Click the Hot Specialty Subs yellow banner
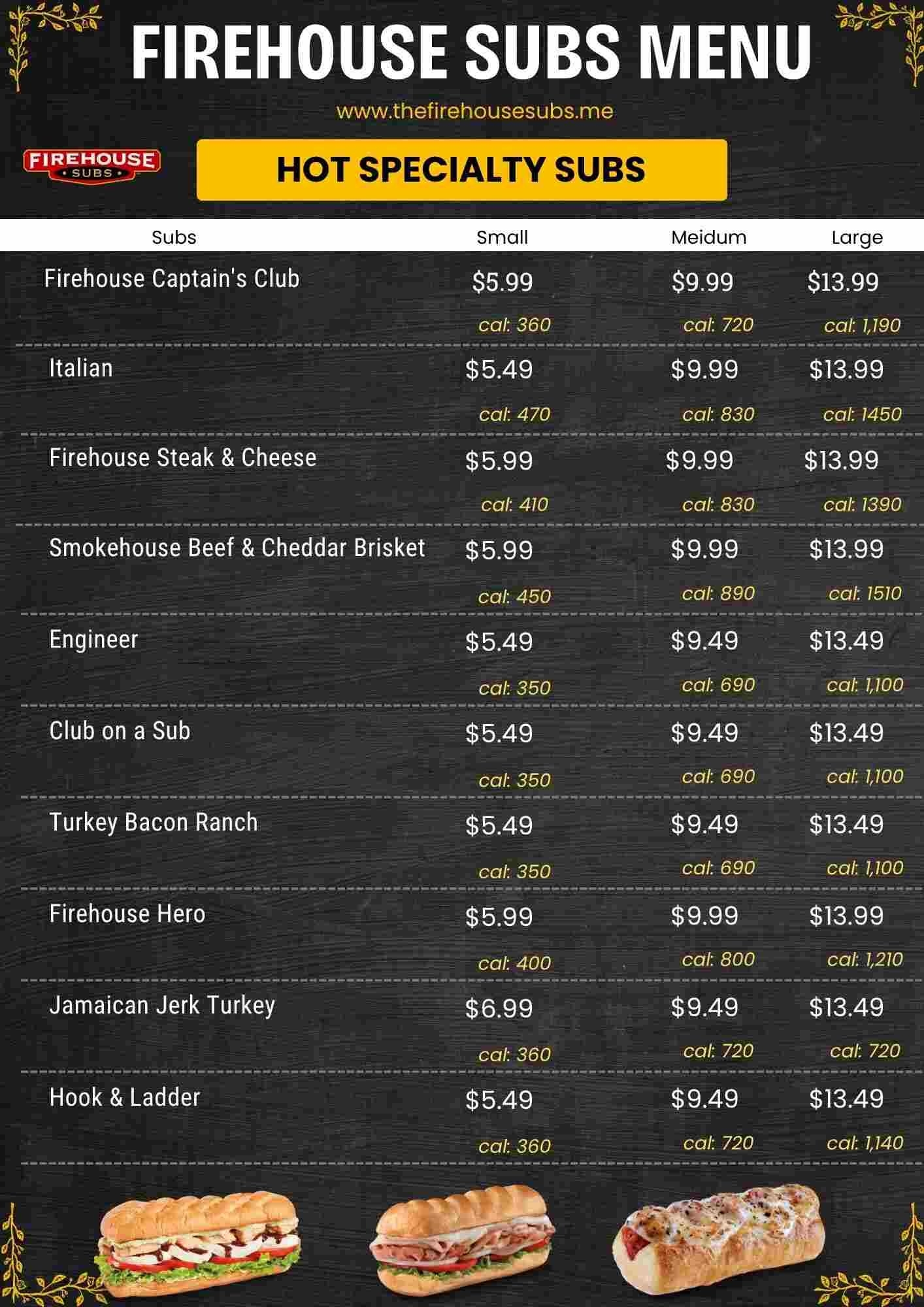The height and width of the screenshot is (1307, 924). click(x=461, y=169)
